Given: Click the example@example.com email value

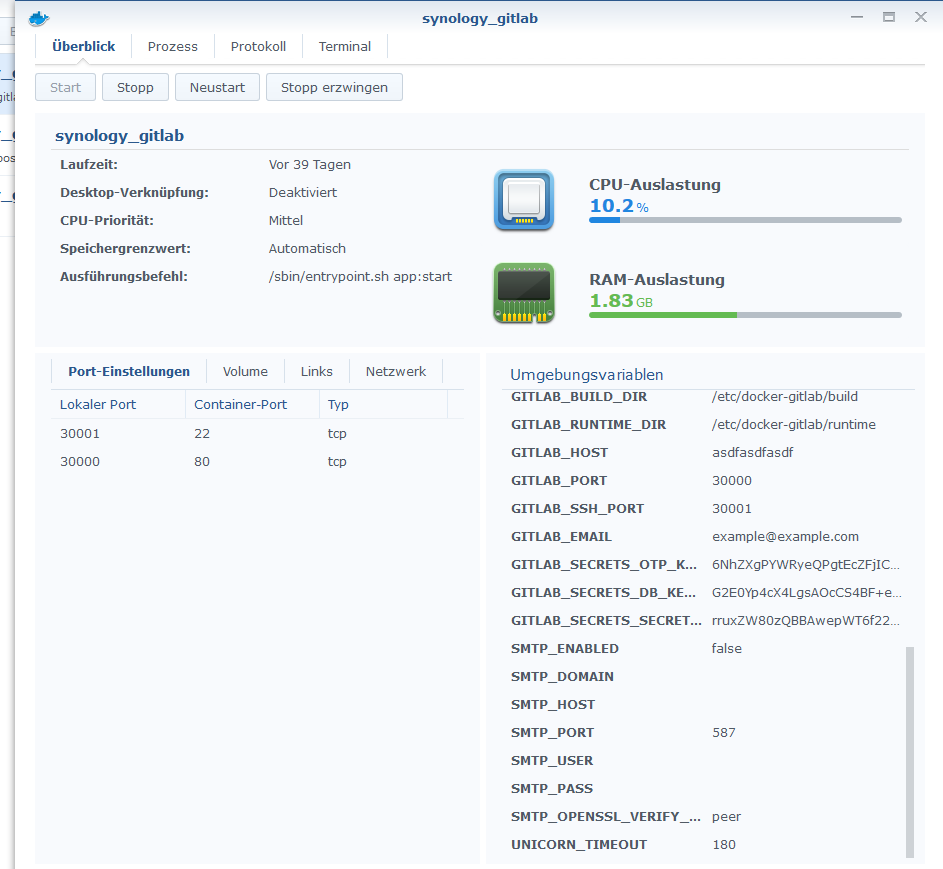Looking at the screenshot, I should point(785,536).
